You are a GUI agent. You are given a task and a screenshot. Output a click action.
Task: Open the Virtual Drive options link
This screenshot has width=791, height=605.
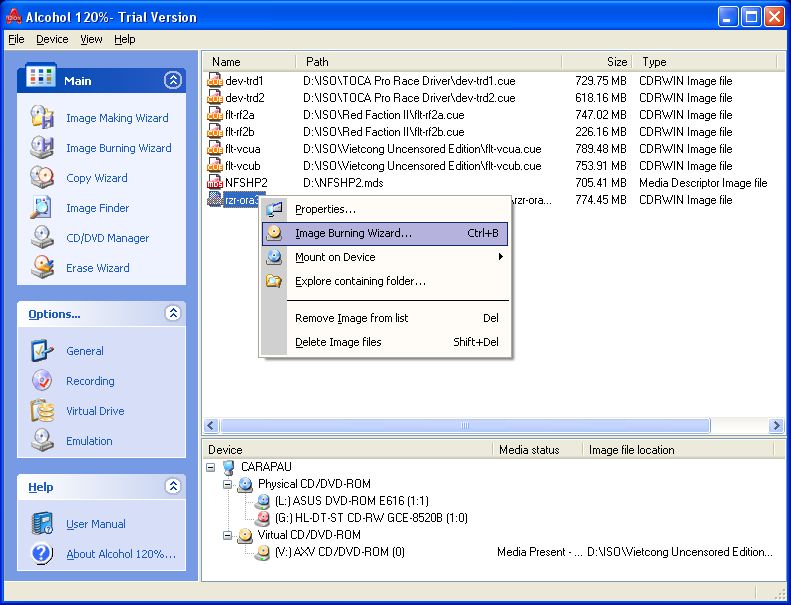click(95, 411)
